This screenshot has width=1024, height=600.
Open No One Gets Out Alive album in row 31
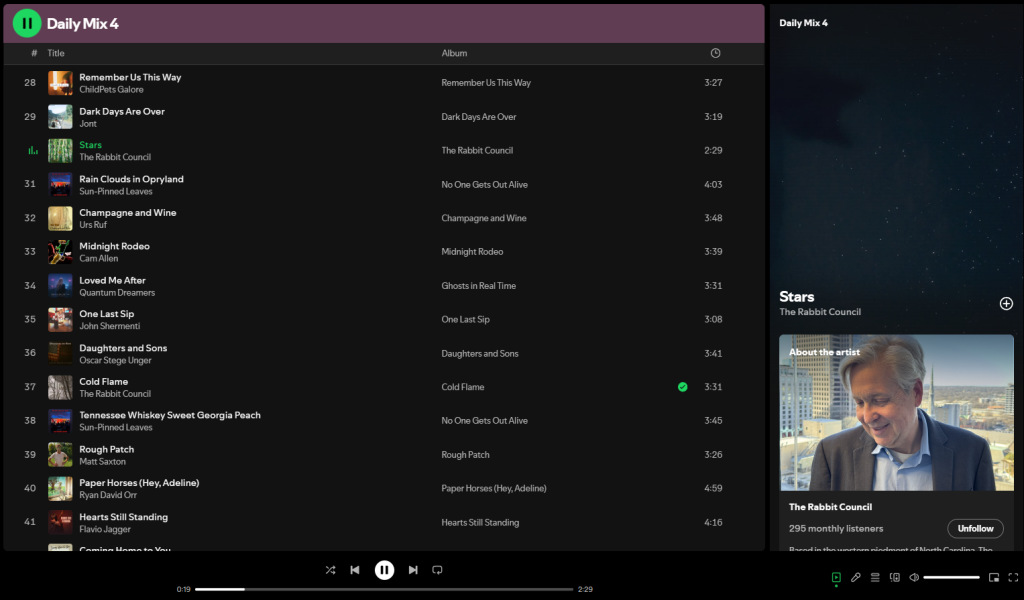485,185
